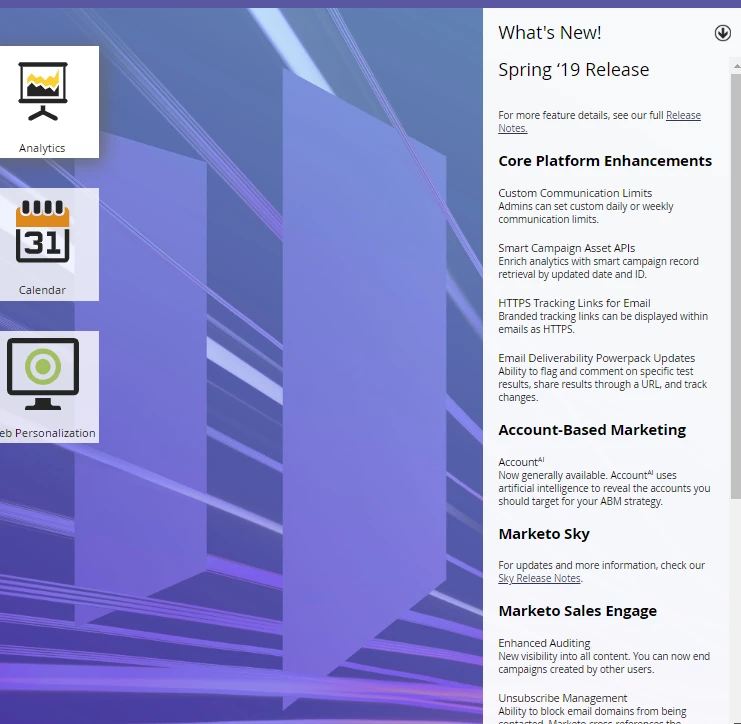Click the Release Notes link

[599, 121]
